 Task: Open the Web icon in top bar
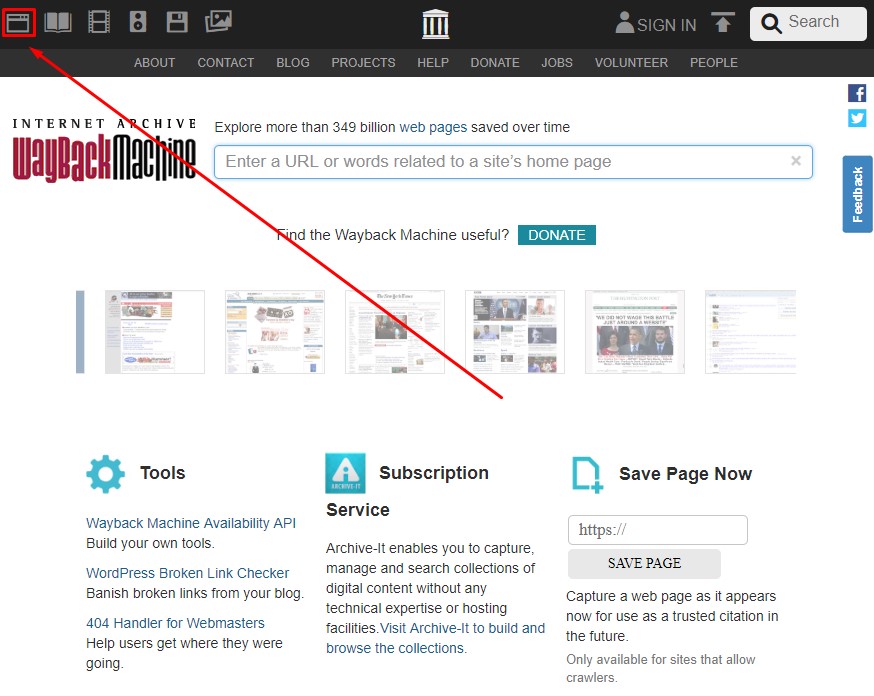click(18, 23)
